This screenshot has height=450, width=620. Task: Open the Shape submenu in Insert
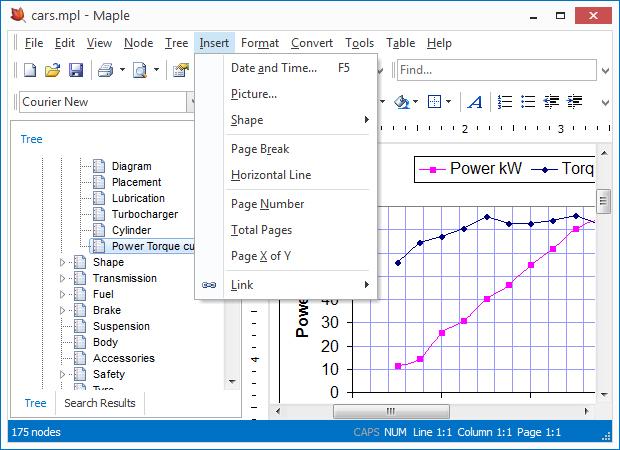[286, 120]
